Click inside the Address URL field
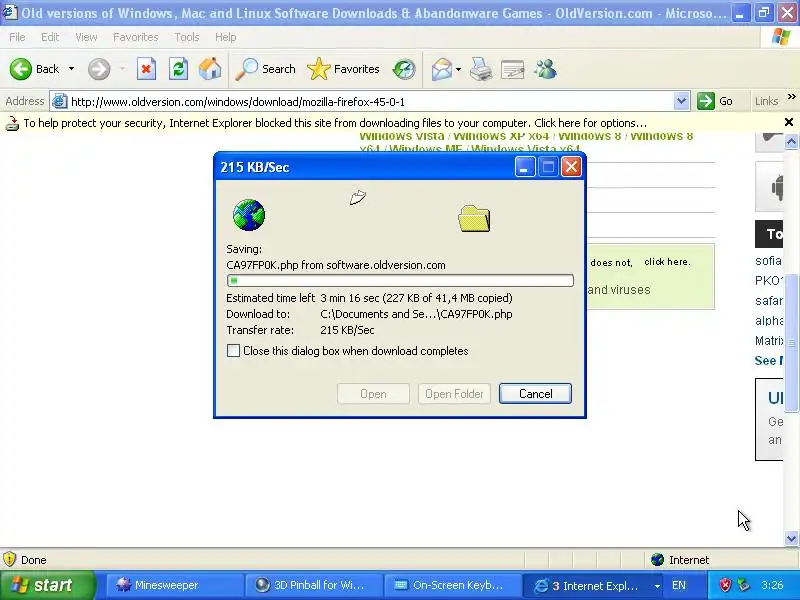Viewport: 800px width, 600px height. point(370,102)
